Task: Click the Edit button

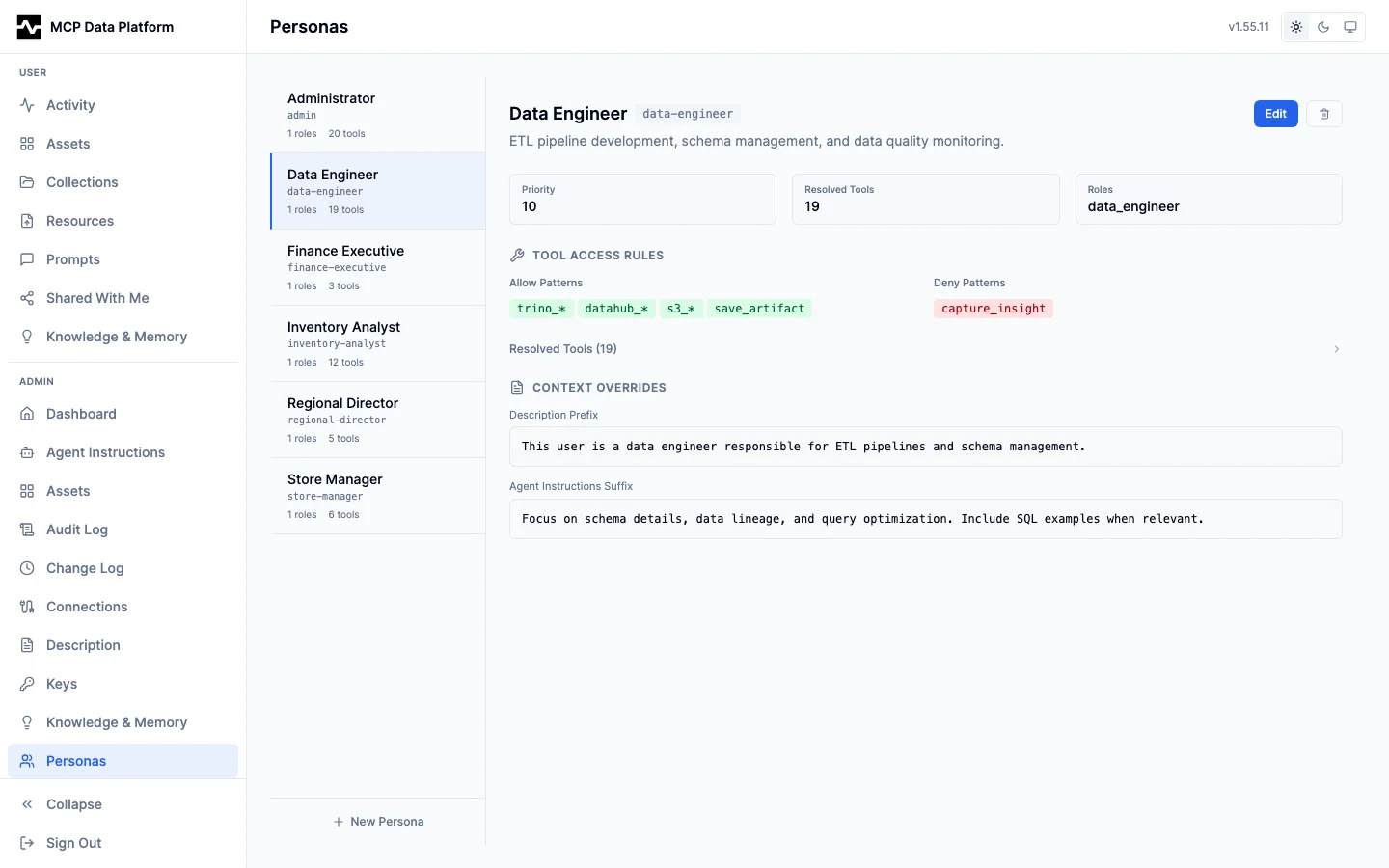Action: (1275, 114)
